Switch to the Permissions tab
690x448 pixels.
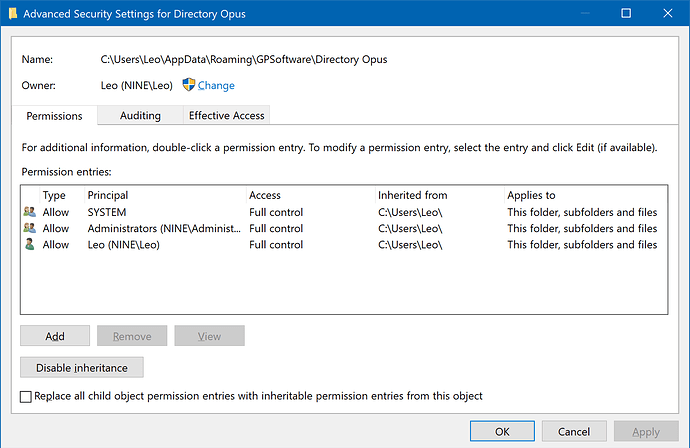click(x=55, y=116)
